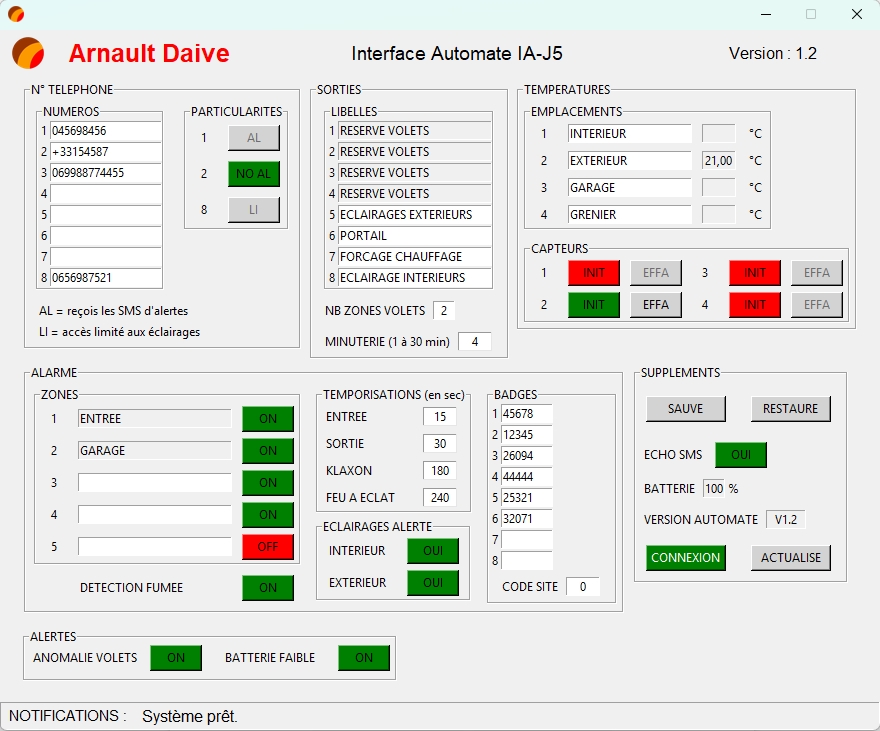Click empty badge 7 field
This screenshot has height=731, width=880.
[x=526, y=540]
